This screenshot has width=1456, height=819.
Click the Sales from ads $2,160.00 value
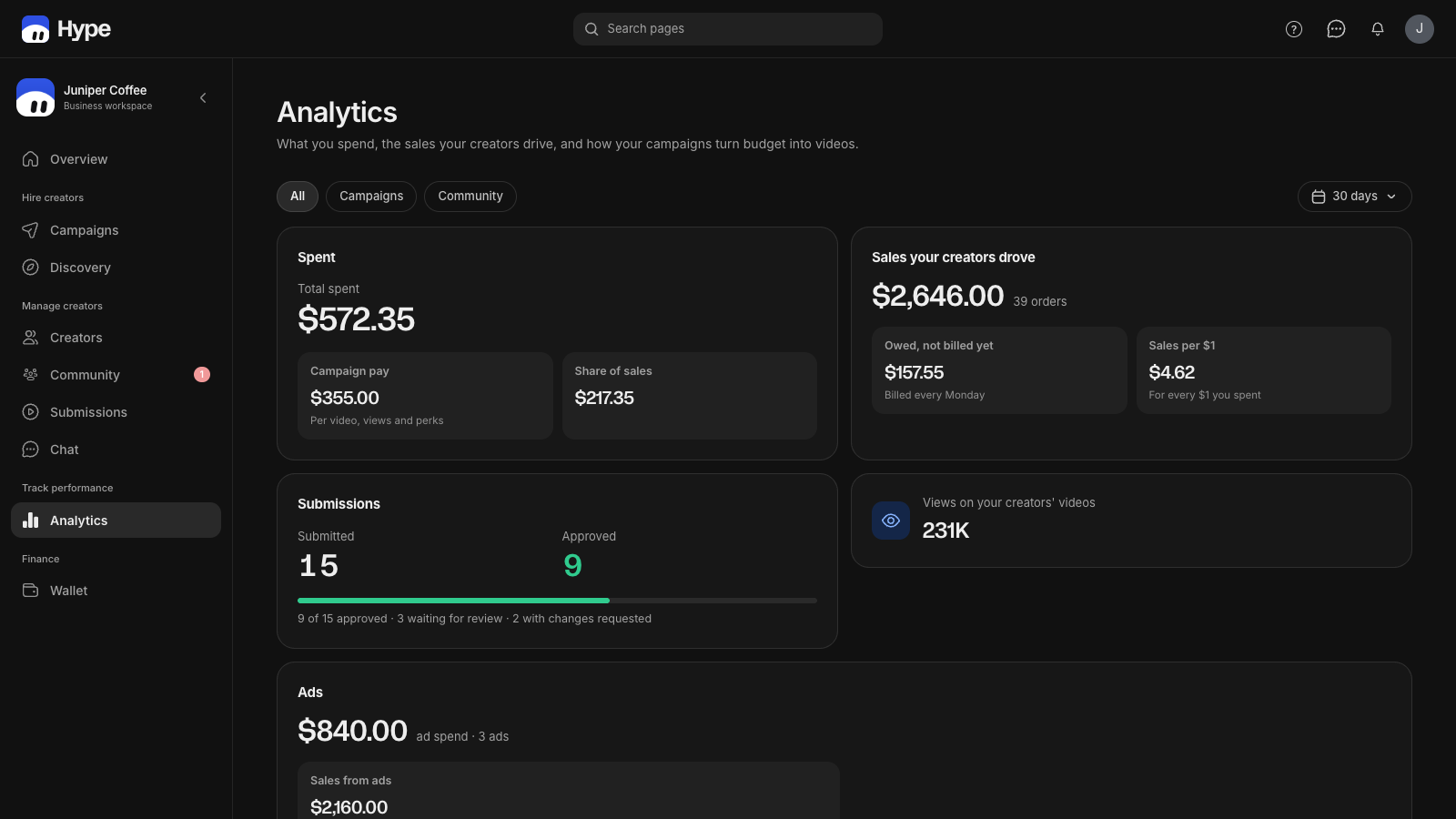[x=349, y=807]
